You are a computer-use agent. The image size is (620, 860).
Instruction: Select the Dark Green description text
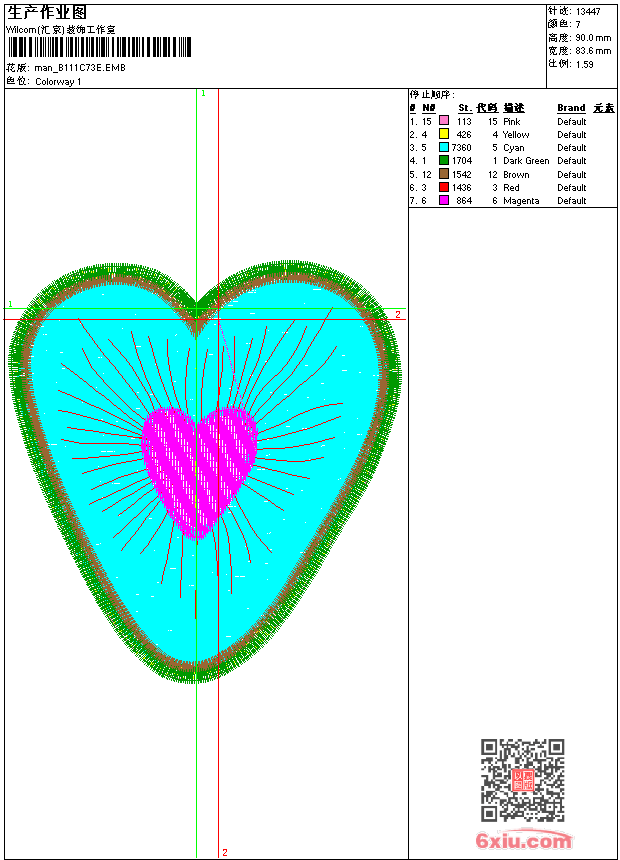[x=526, y=161]
